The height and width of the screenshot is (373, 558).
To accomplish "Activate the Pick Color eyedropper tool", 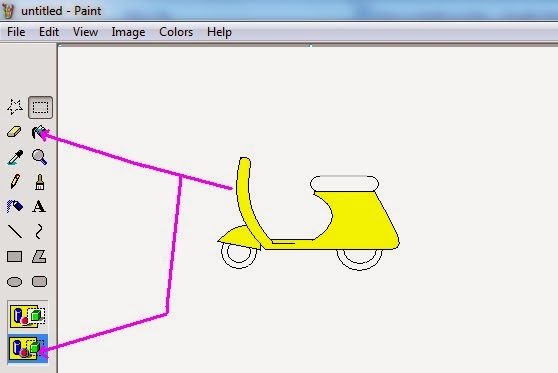I will point(15,157).
